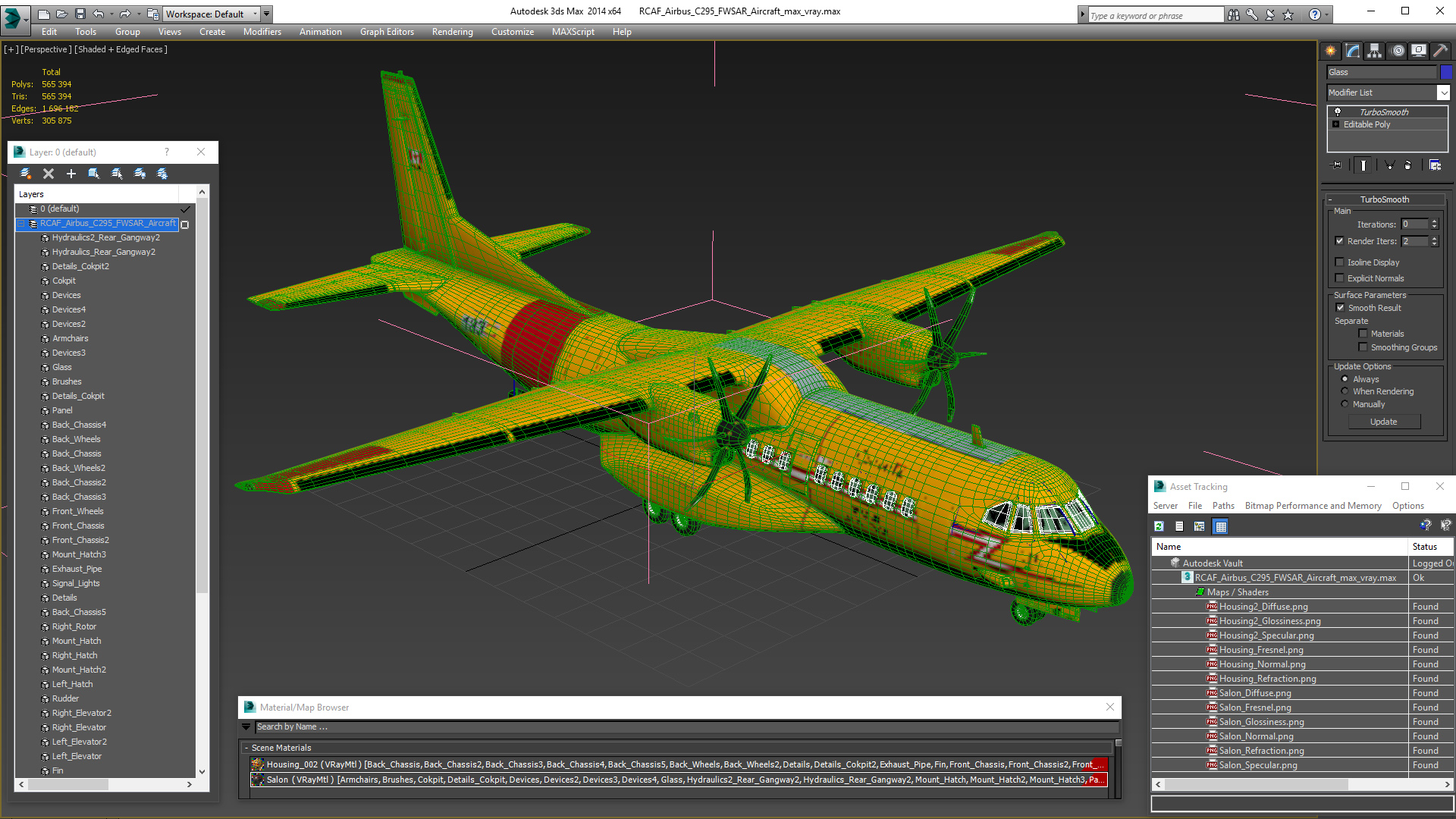Open the Modify command panel tab
1456x819 pixels.
1353,51
